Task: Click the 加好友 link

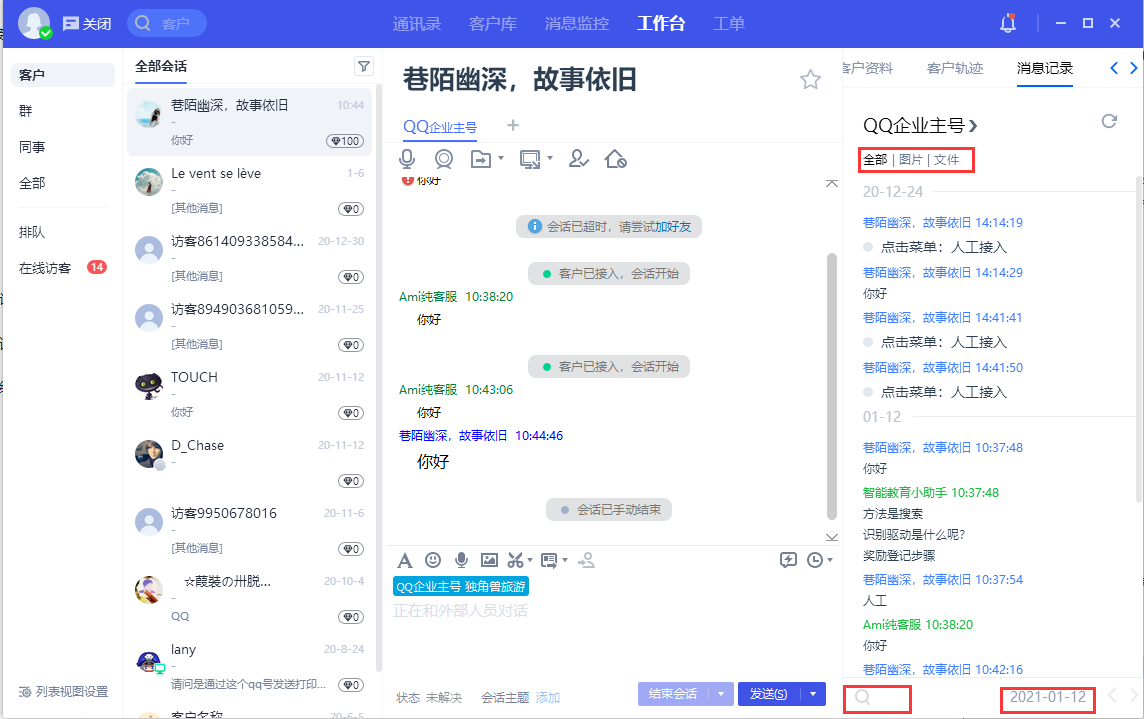Action: [673, 227]
